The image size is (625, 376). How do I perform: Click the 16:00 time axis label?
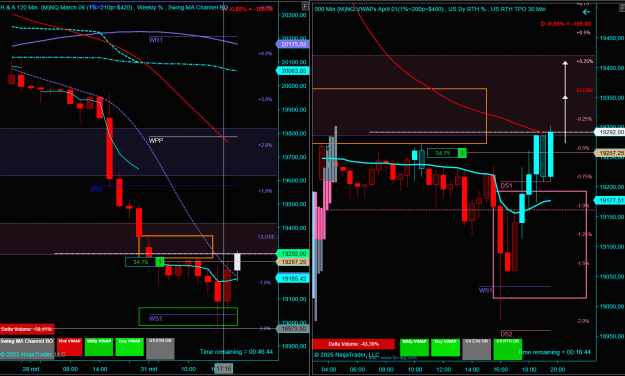pos(500,370)
